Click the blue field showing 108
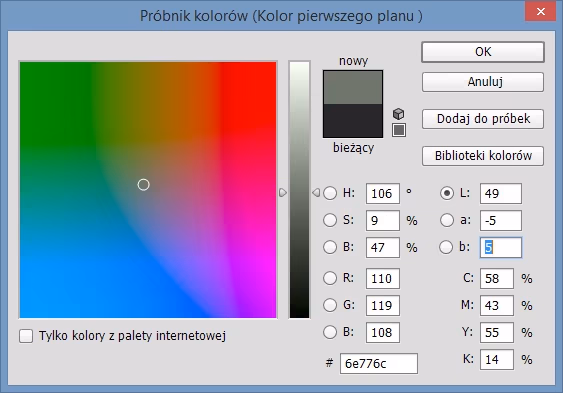 coord(383,332)
